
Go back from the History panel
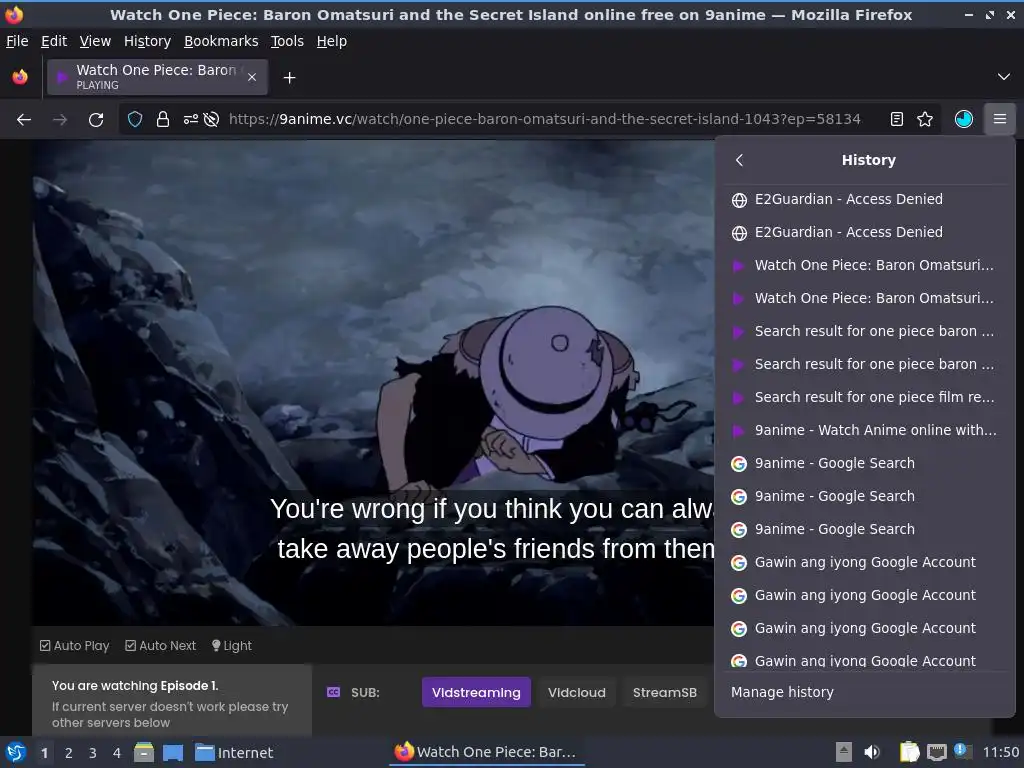click(x=739, y=160)
